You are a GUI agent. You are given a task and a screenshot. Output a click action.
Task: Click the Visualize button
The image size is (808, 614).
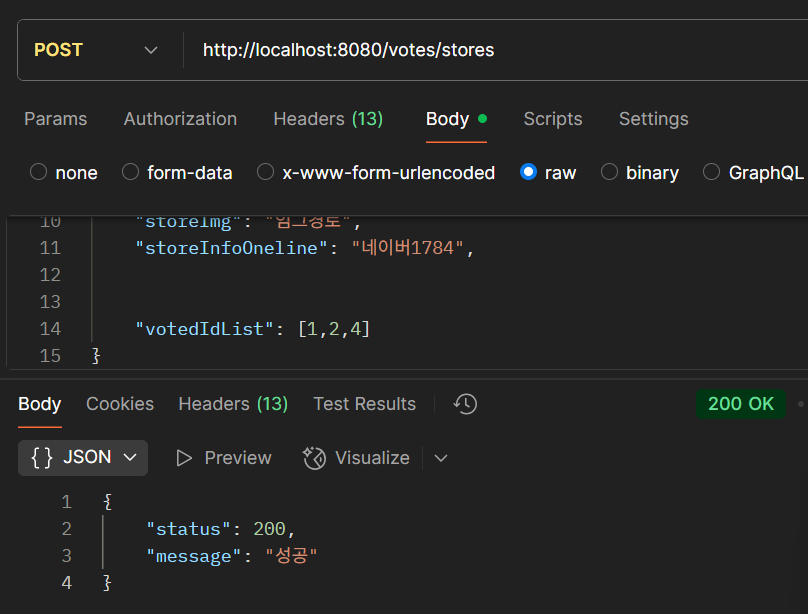tap(357, 457)
